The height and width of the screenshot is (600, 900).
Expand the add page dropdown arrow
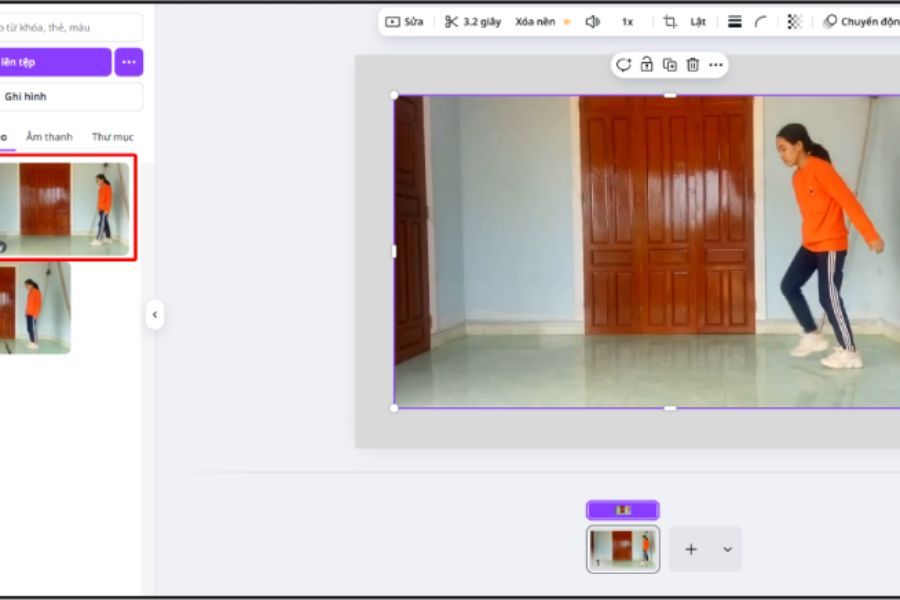[x=727, y=549]
